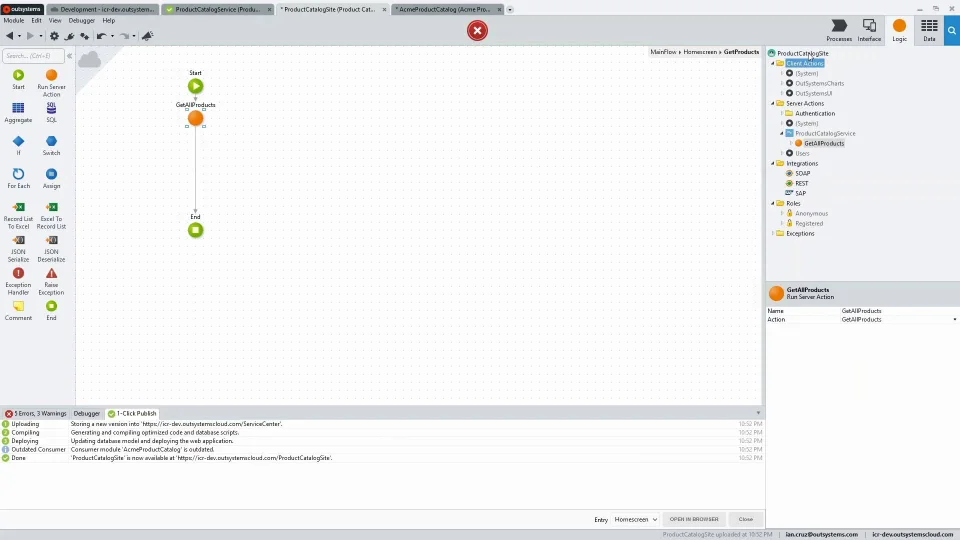Screen dimensions: 960x540
Task: Click the OPEN IN BROWSER button
Action: pos(694,519)
